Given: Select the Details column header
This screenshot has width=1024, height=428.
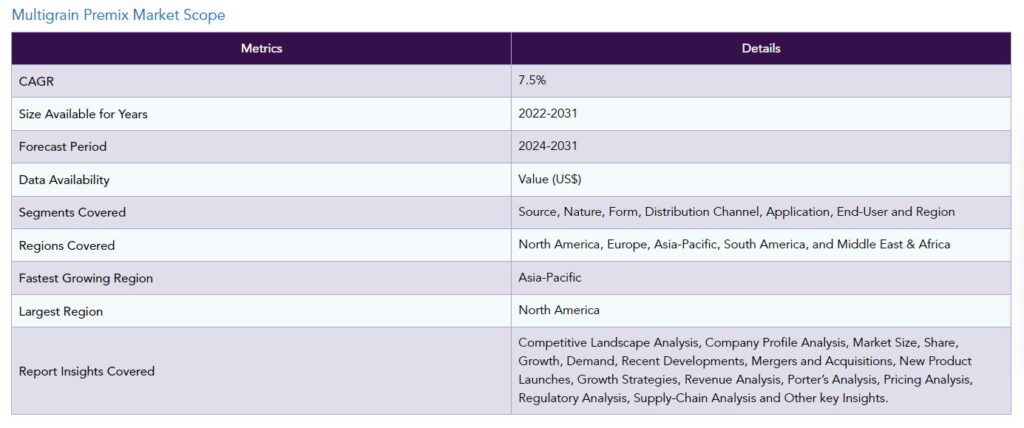Looking at the screenshot, I should click(x=761, y=48).
